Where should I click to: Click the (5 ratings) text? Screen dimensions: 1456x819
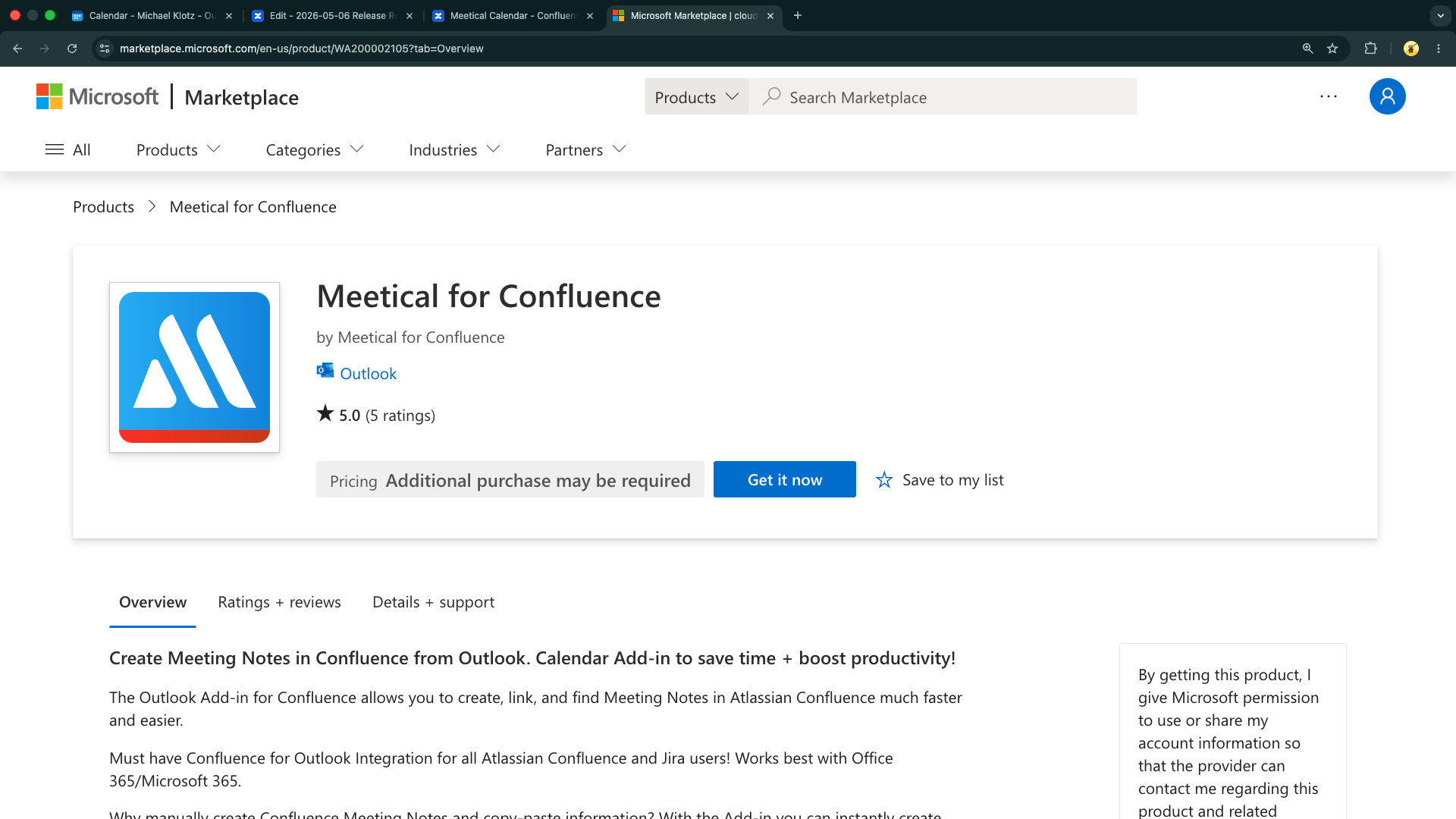point(400,415)
